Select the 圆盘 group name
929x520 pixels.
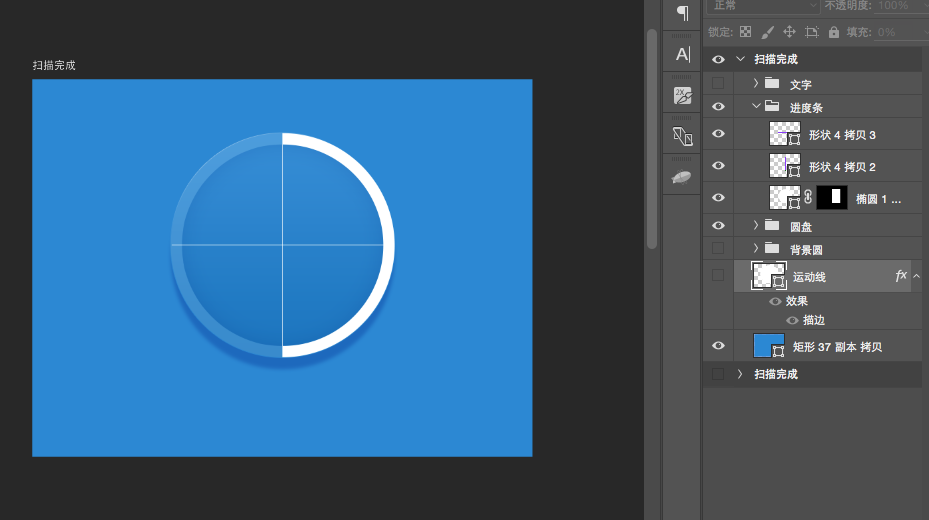[x=800, y=227]
